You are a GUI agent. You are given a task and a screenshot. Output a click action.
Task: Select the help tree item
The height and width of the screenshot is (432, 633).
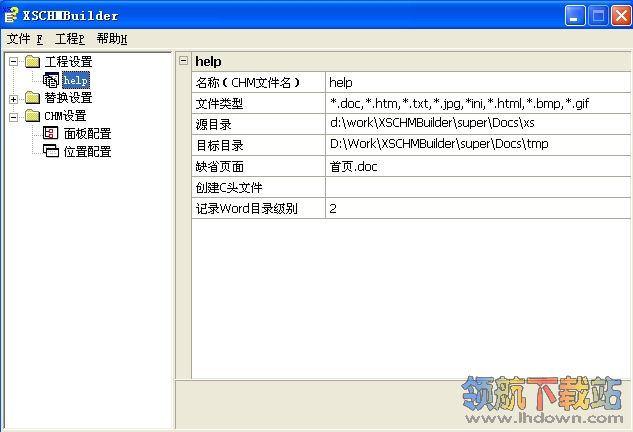[76, 80]
